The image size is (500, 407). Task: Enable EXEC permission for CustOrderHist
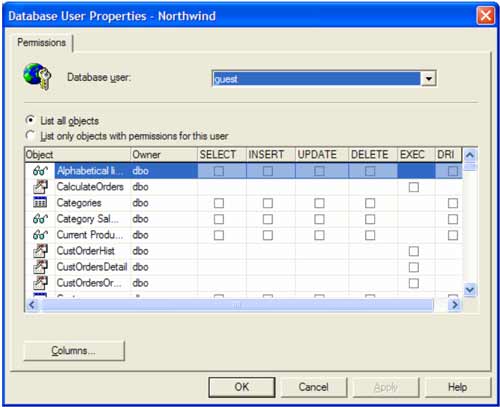click(414, 251)
